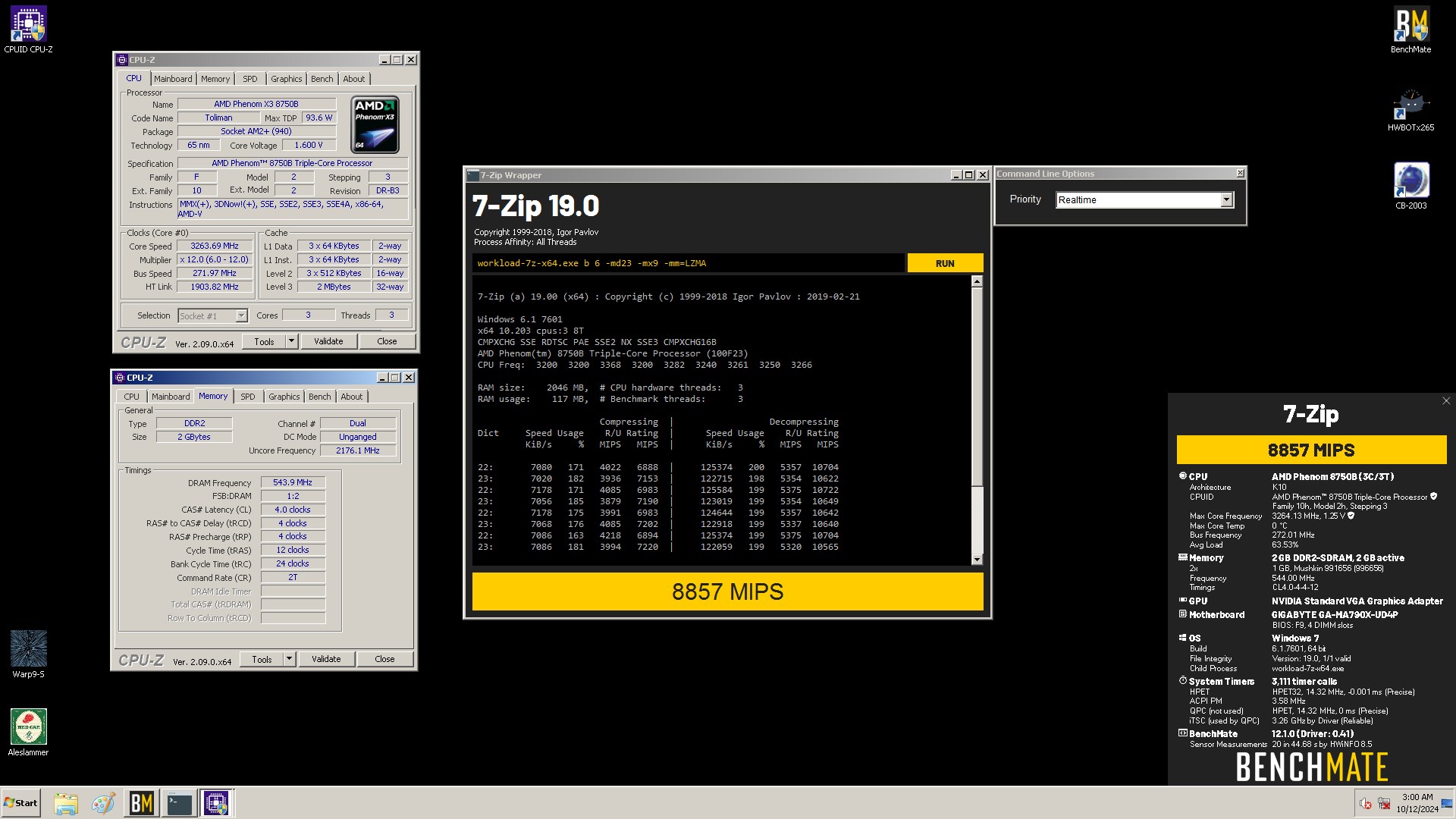Switch to Memory tab in top CPU-Z window
This screenshot has width=1456, height=819.
pyautogui.click(x=215, y=79)
